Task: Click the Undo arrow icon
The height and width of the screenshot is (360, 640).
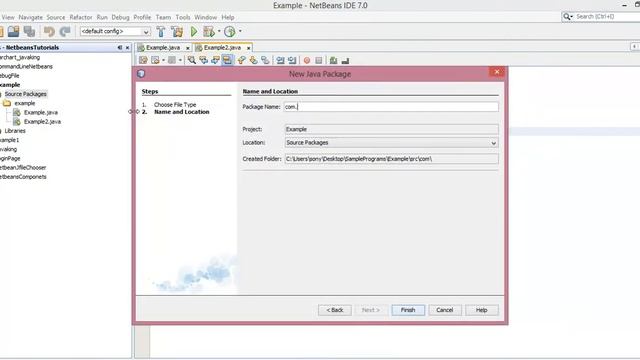Action: (49, 31)
